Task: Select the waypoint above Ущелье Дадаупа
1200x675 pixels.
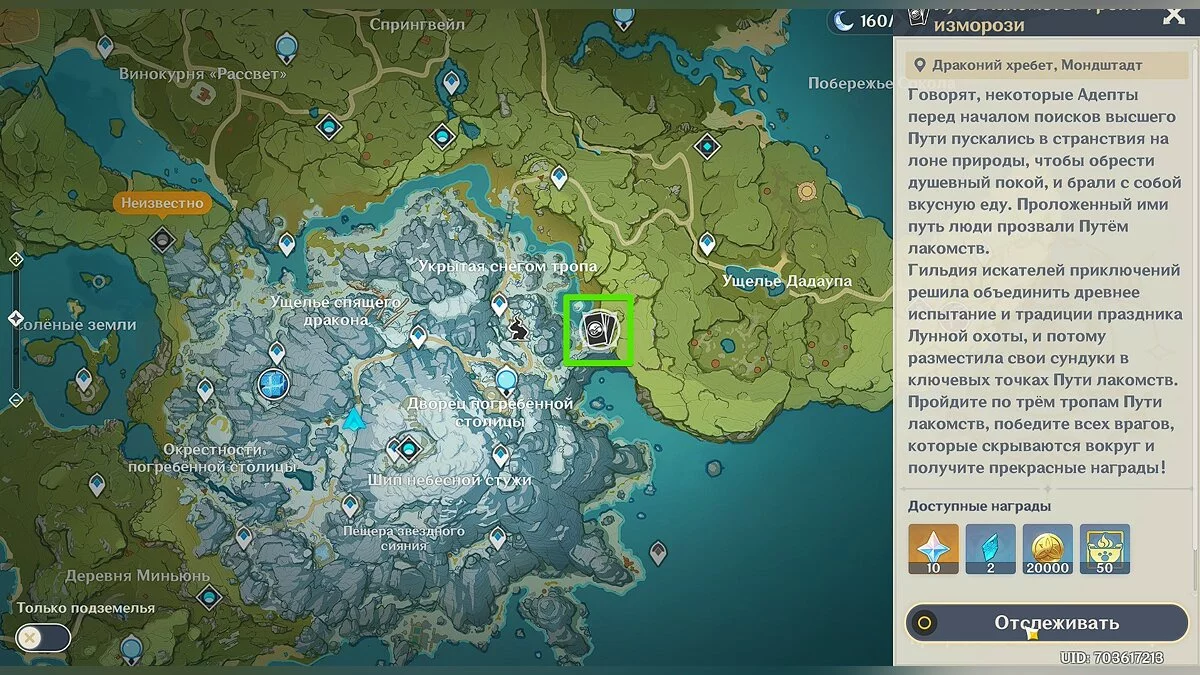Action: click(x=707, y=242)
